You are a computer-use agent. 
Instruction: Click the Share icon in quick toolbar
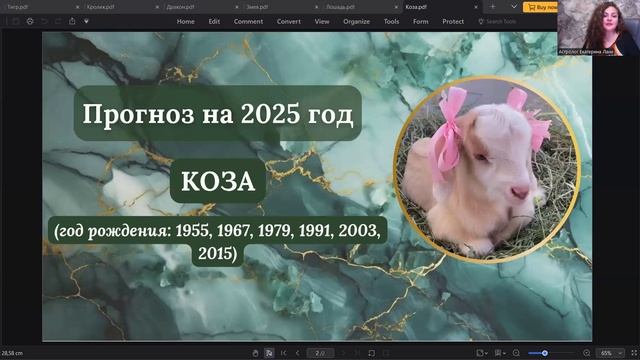pos(72,21)
